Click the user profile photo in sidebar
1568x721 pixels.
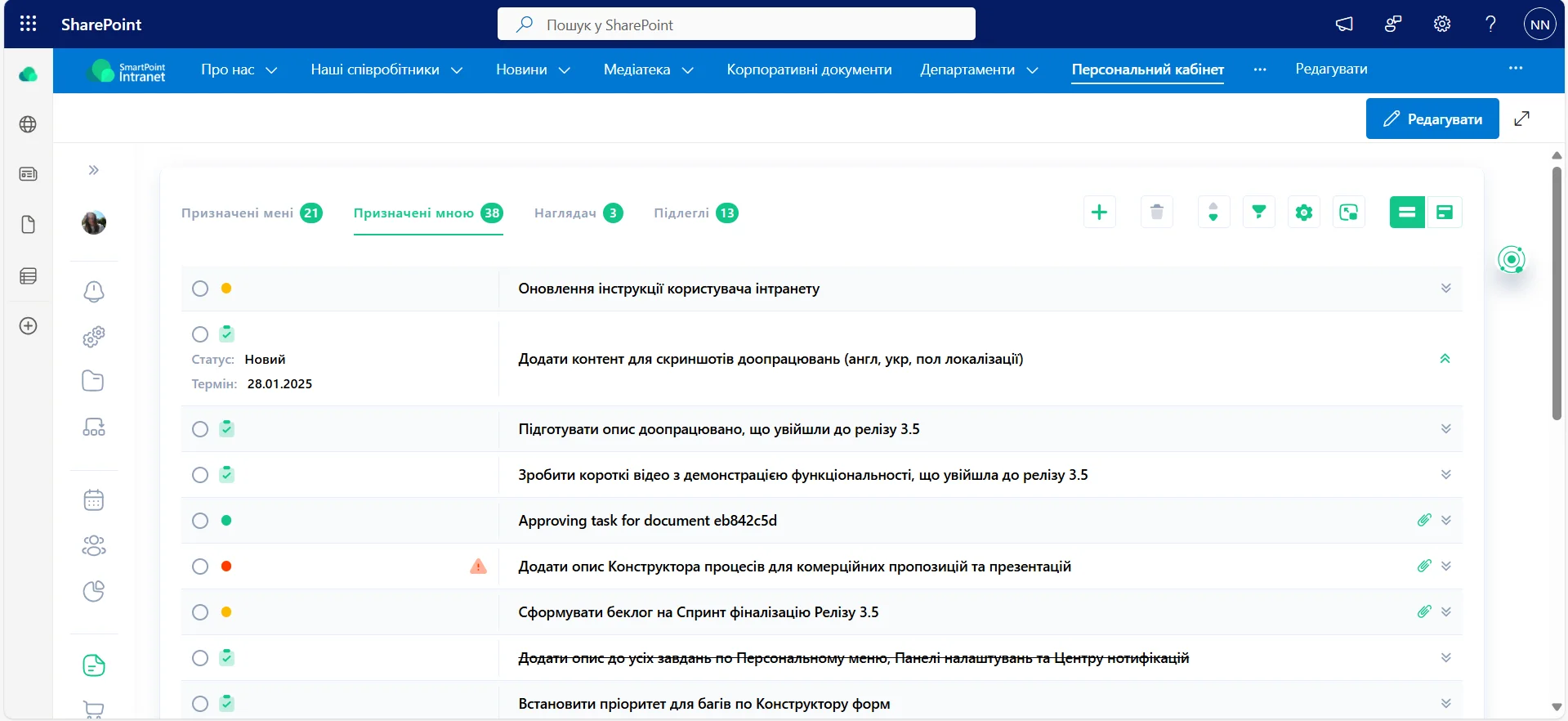94,222
